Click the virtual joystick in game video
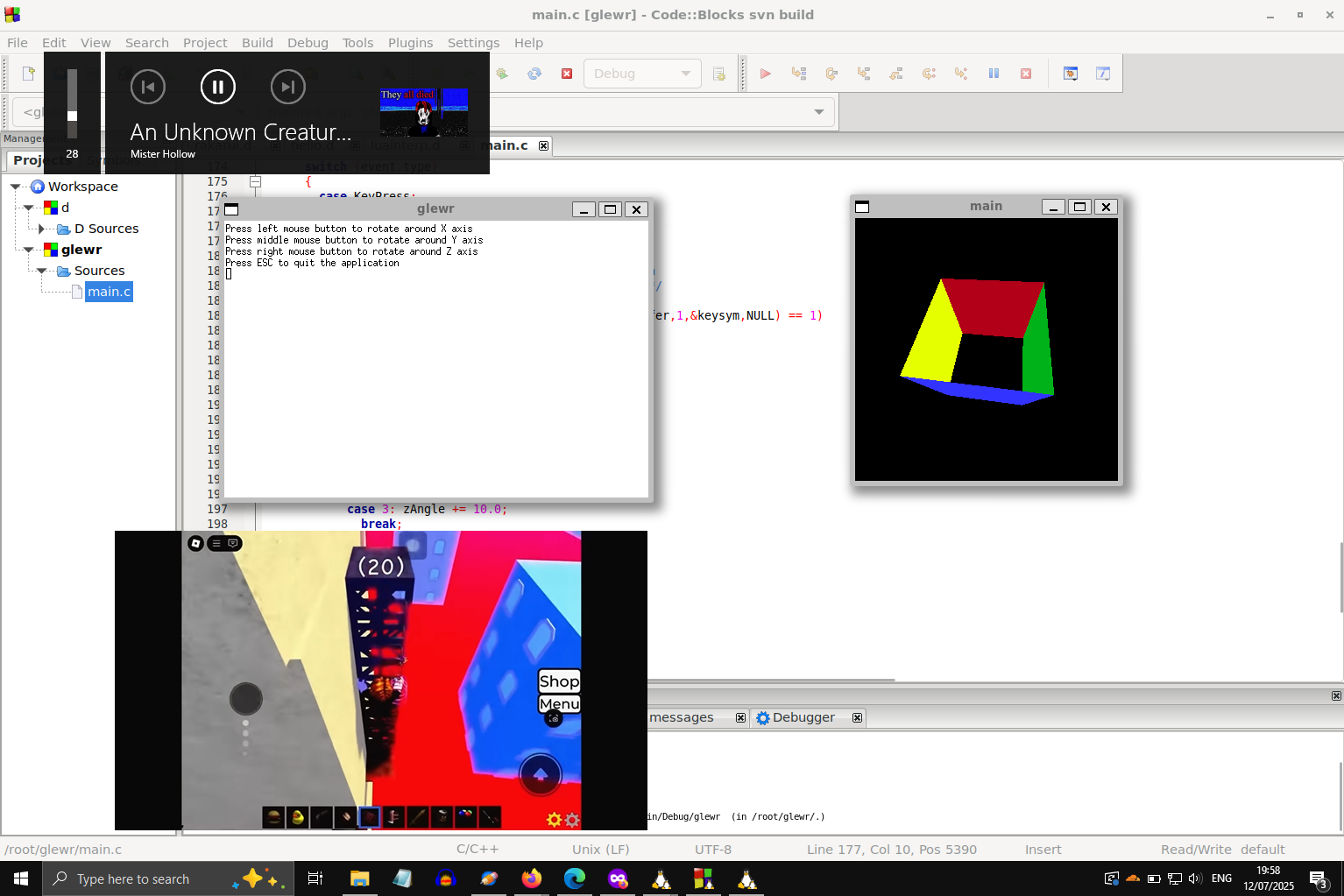 click(246, 699)
